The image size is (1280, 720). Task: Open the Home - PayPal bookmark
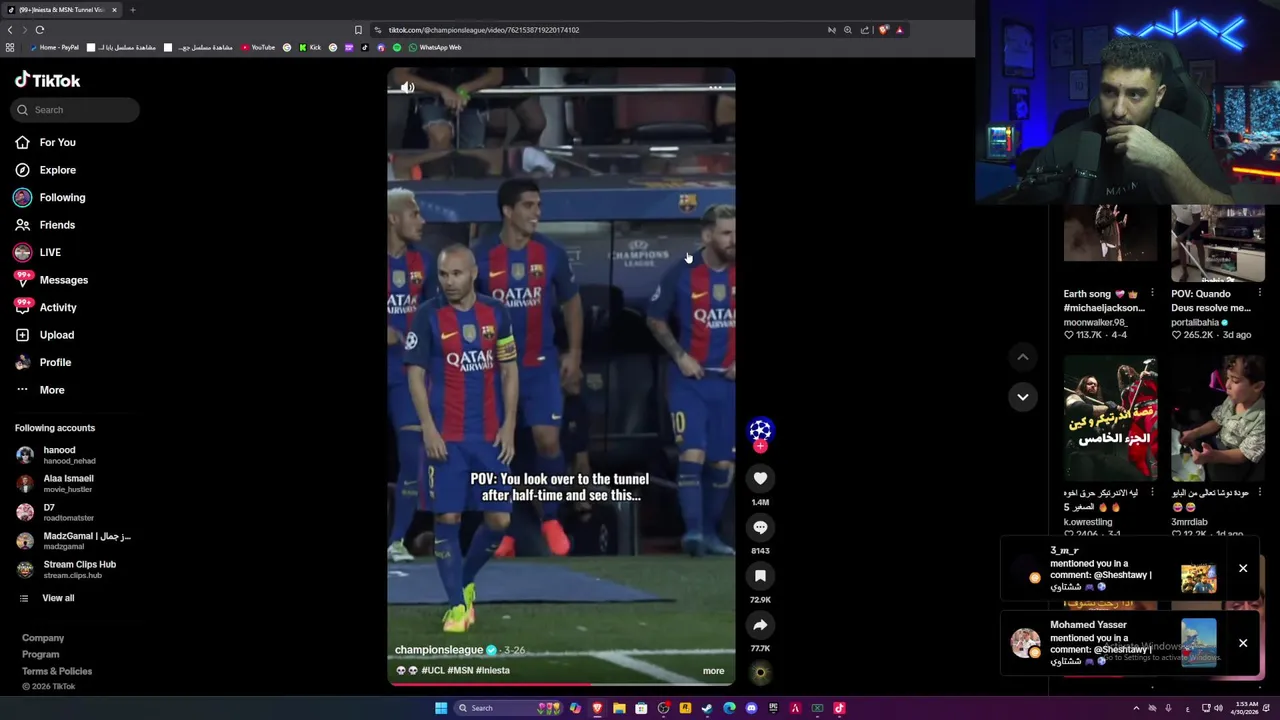tap(54, 47)
